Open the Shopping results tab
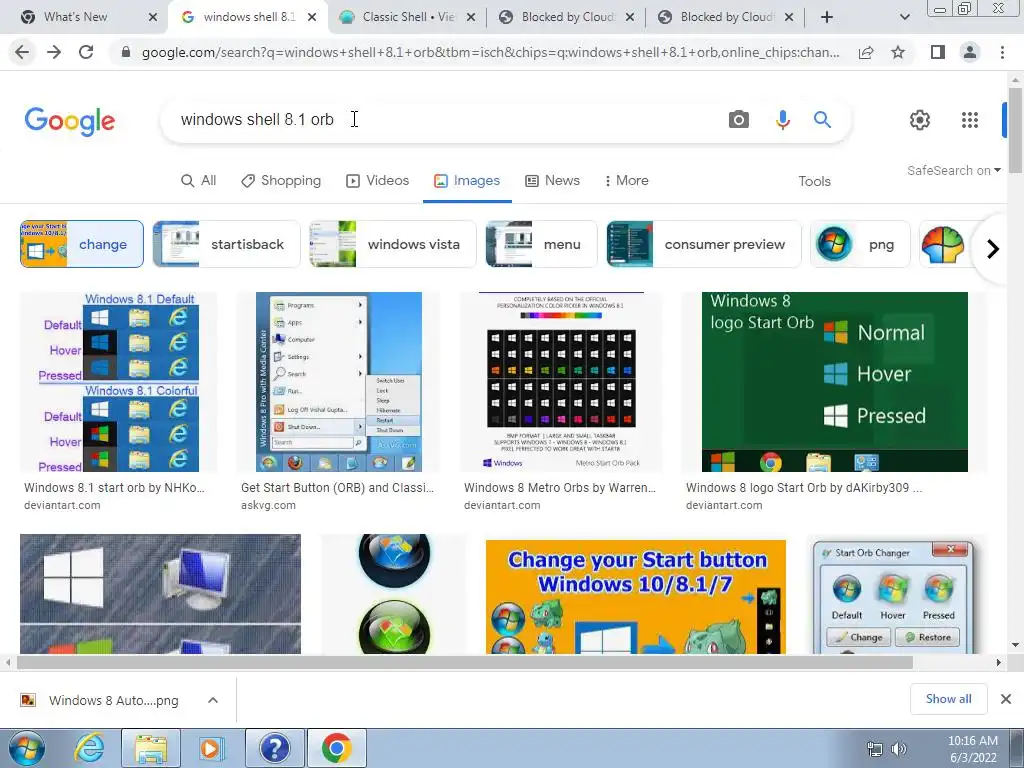 pyautogui.click(x=281, y=180)
